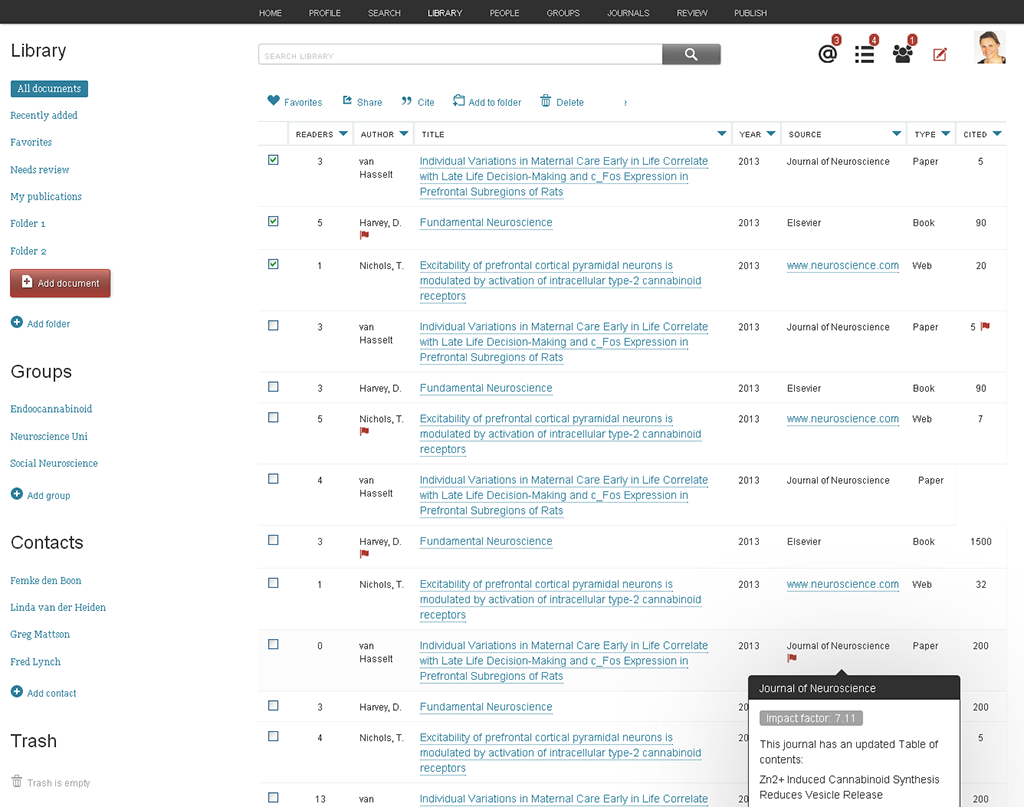The image size is (1024, 807).
Task: Open JOURNALS in top navigation
Action: pos(628,13)
